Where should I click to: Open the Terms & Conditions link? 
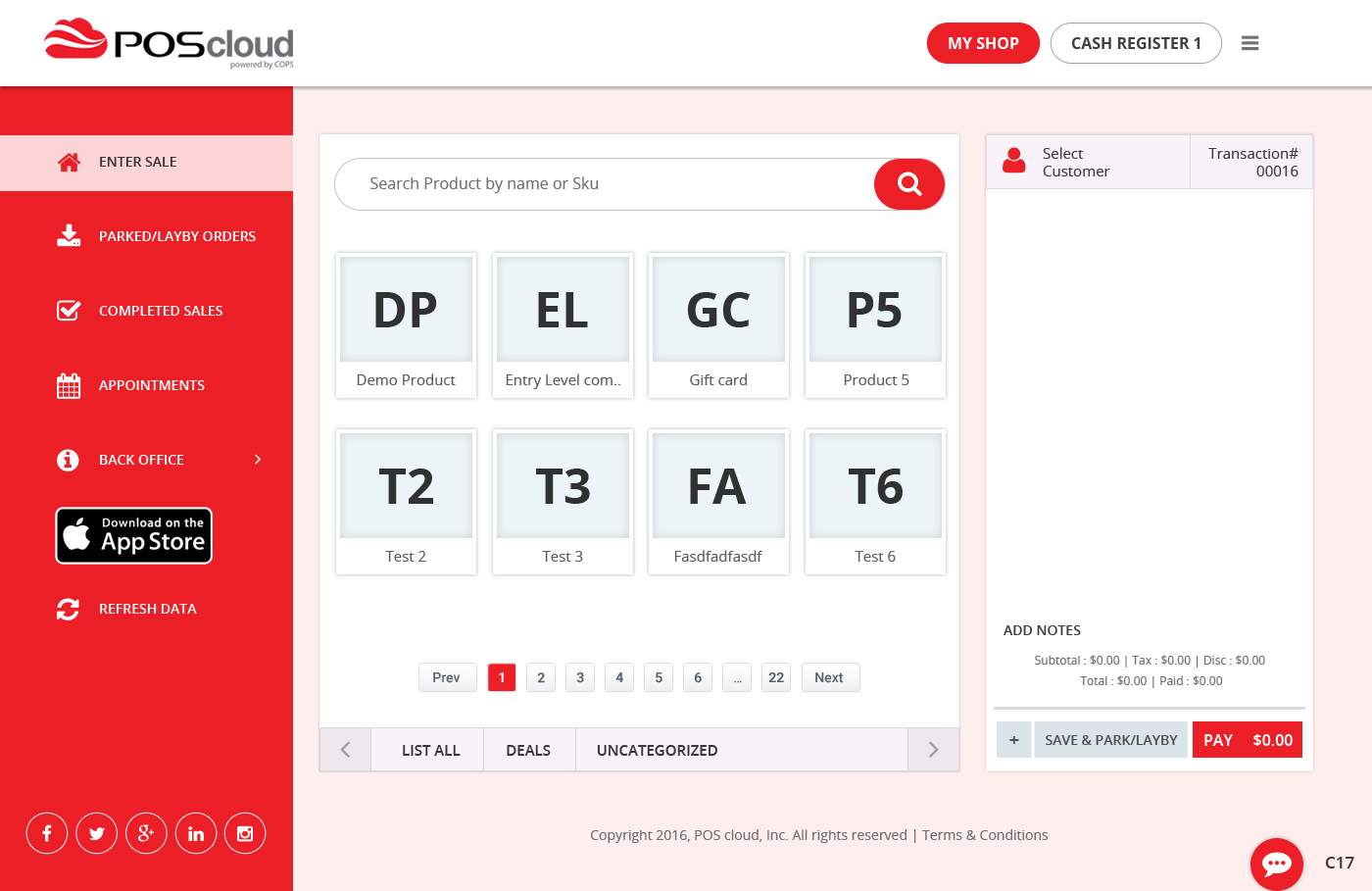985,835
